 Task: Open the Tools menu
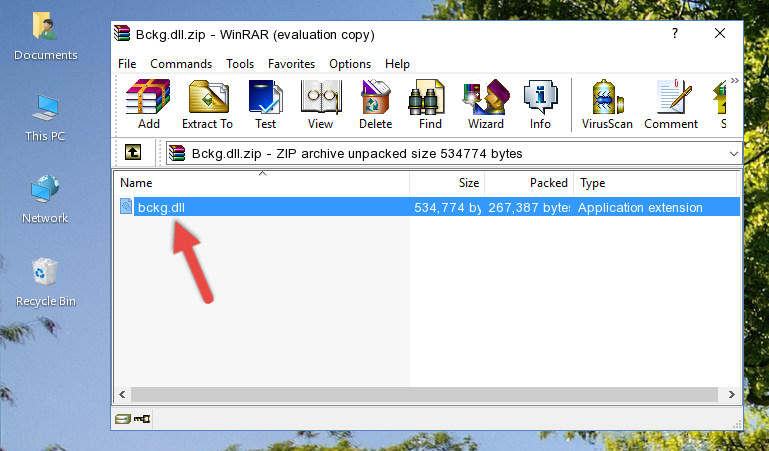pos(240,64)
